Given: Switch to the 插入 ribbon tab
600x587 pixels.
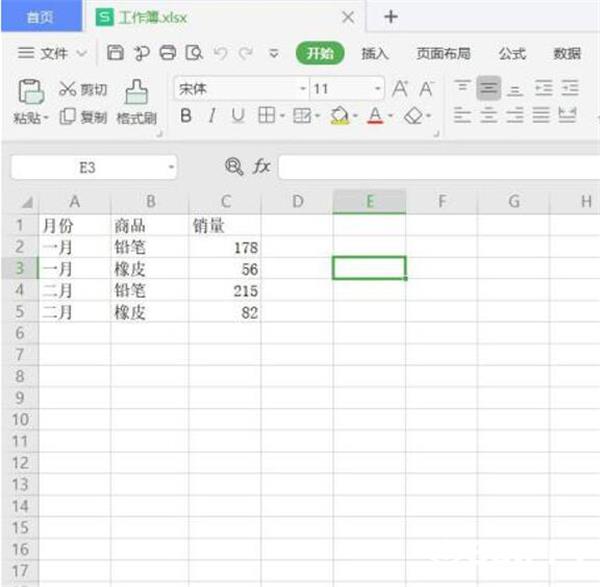Looking at the screenshot, I should pos(375,53).
